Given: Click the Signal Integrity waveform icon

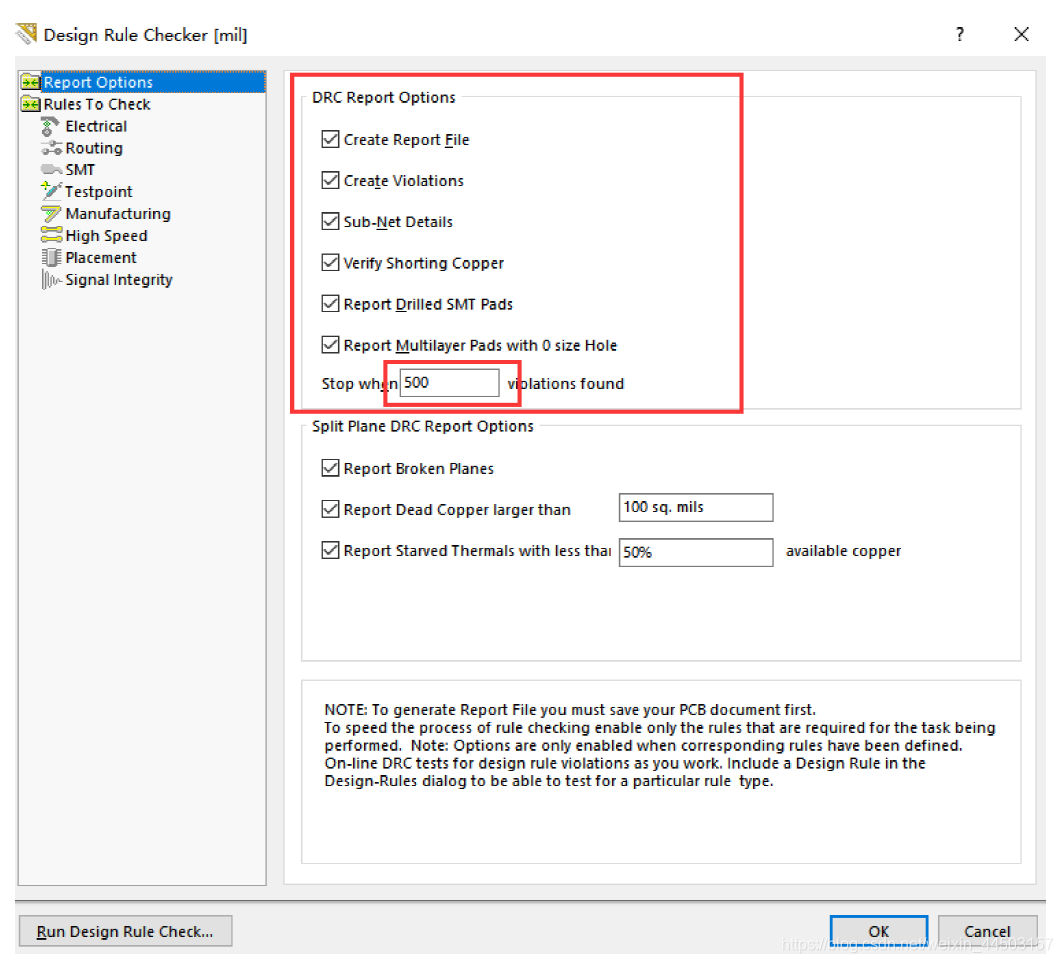Looking at the screenshot, I should coord(50,280).
